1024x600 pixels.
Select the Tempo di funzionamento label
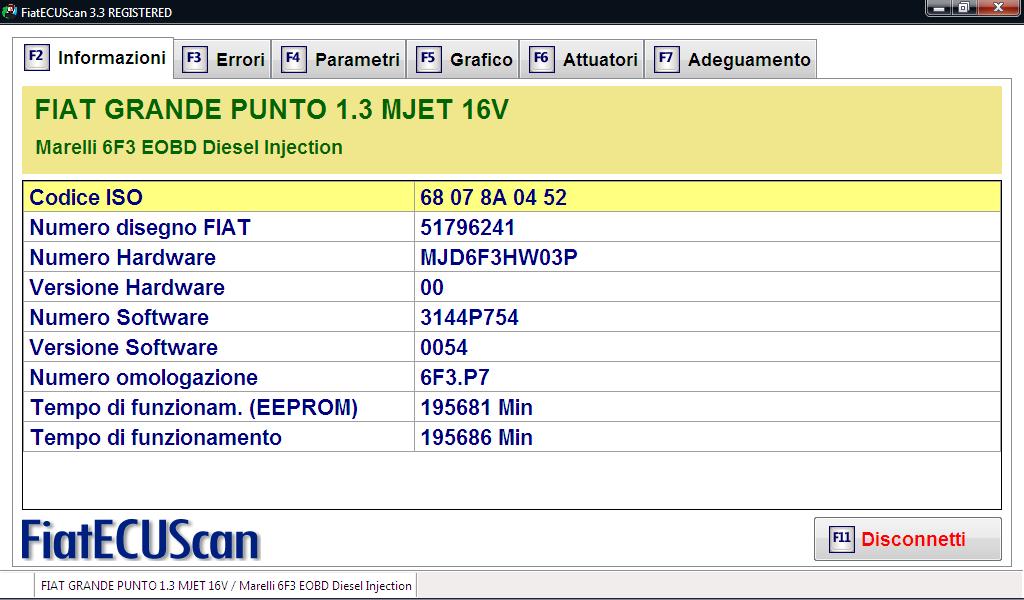(156, 437)
